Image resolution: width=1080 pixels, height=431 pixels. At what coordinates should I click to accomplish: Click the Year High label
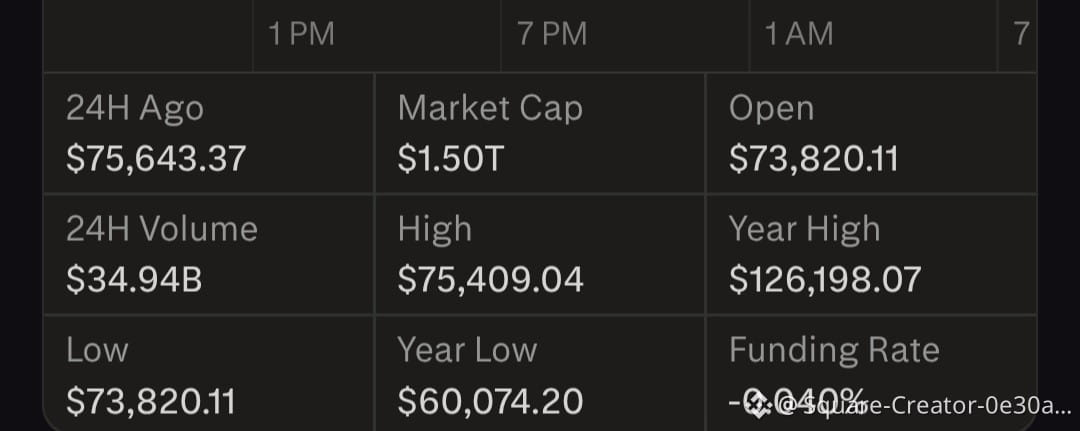click(x=804, y=229)
